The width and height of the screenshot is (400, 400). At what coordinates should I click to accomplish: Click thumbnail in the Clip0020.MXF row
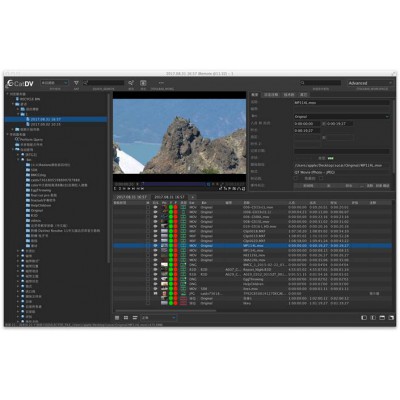[x=164, y=241]
